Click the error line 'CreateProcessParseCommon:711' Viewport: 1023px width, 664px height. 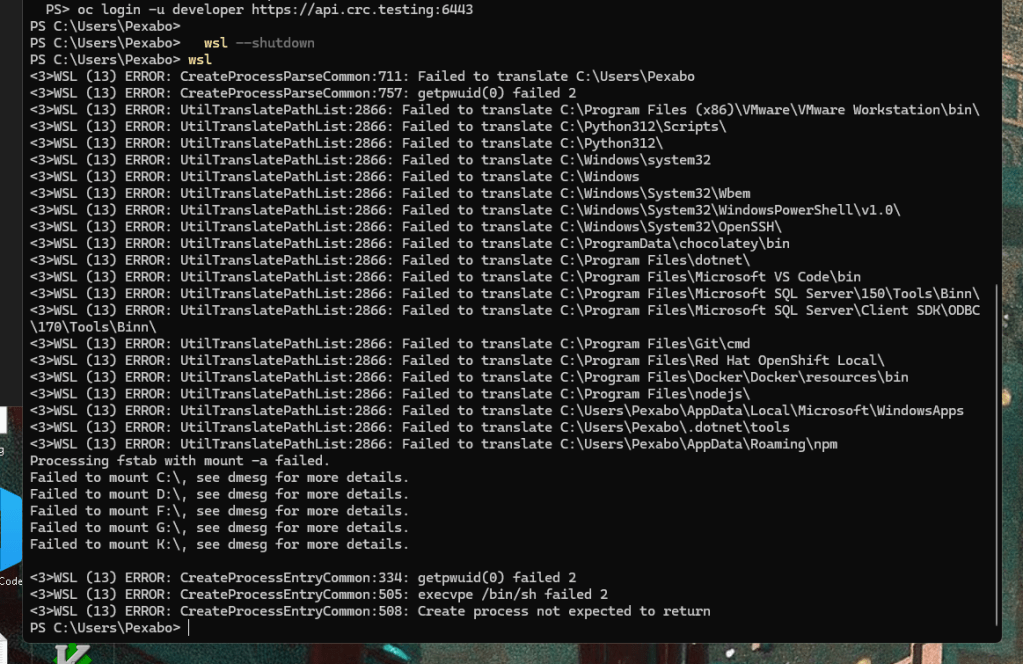click(x=362, y=76)
